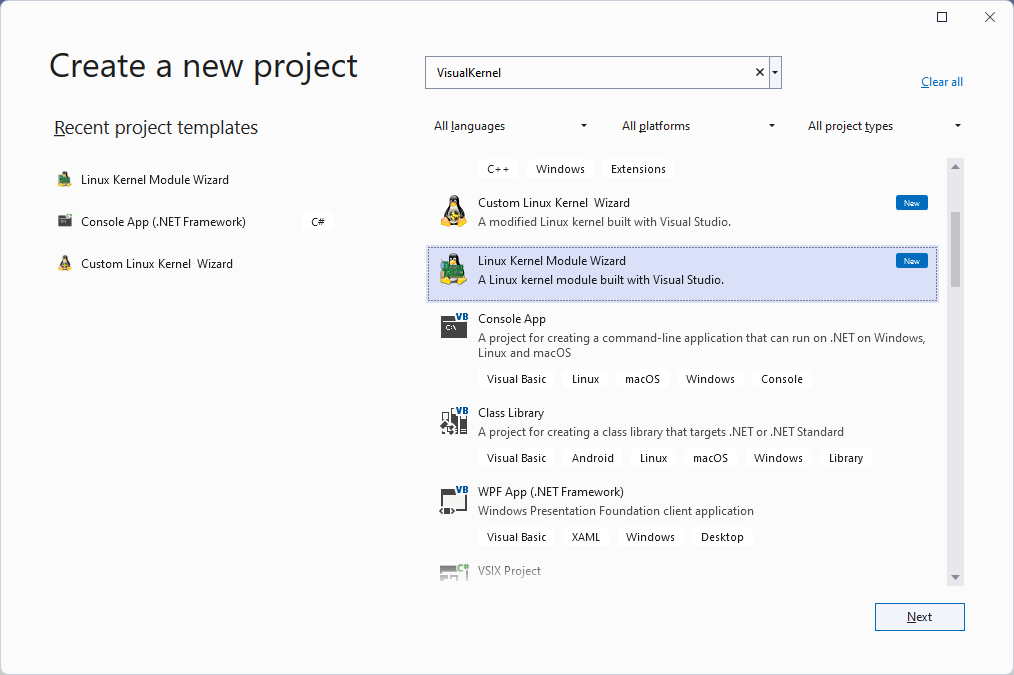Viewport: 1014px width, 675px height.
Task: Open the search history dropdown arrow
Action: coord(775,72)
